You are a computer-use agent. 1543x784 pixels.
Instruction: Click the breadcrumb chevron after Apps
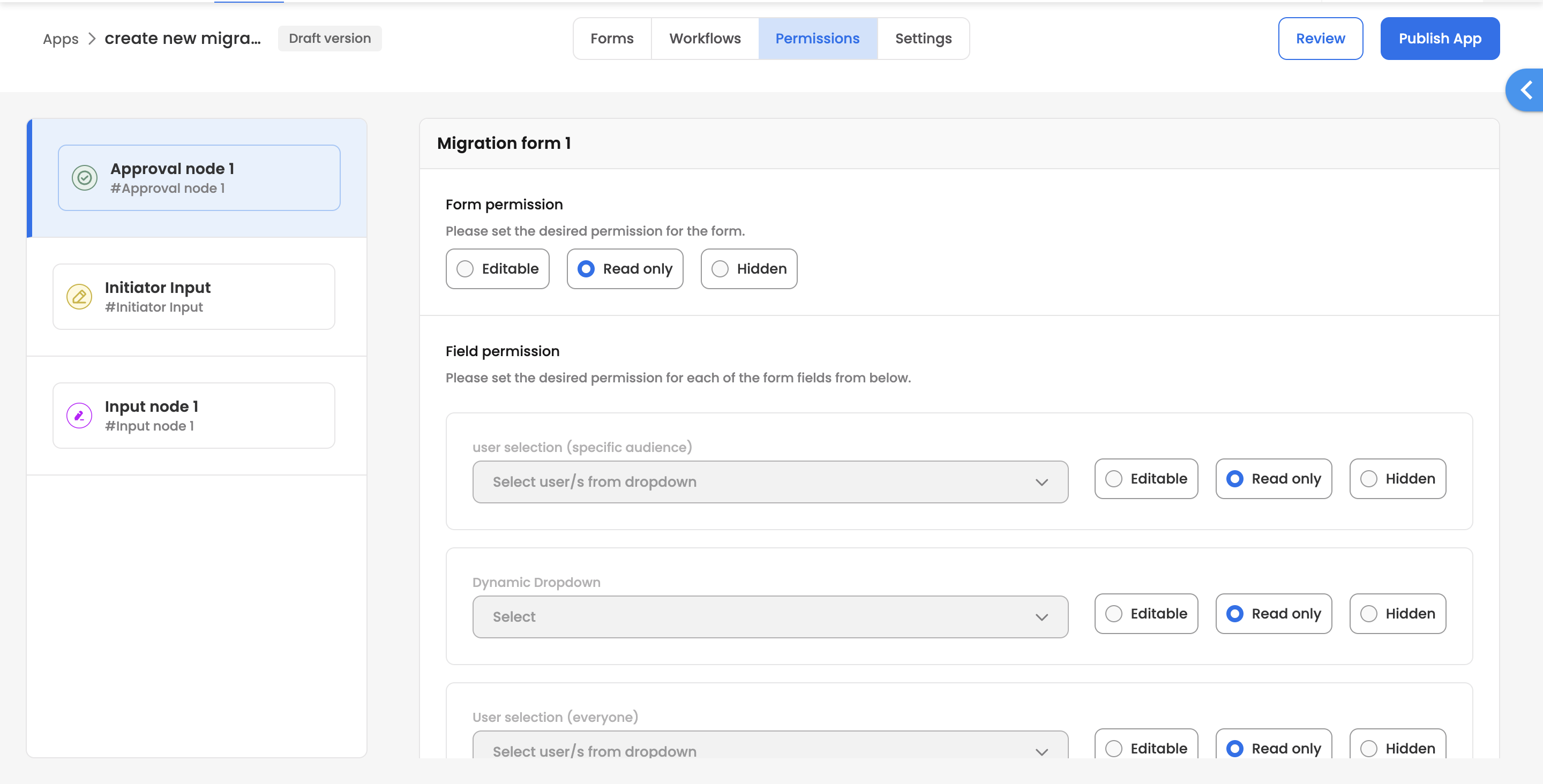pos(92,39)
